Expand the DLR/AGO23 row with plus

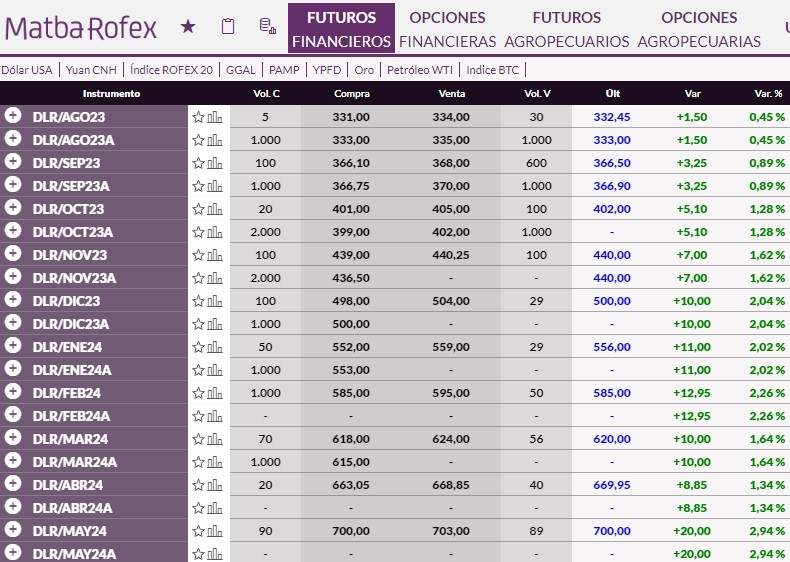[x=13, y=116]
